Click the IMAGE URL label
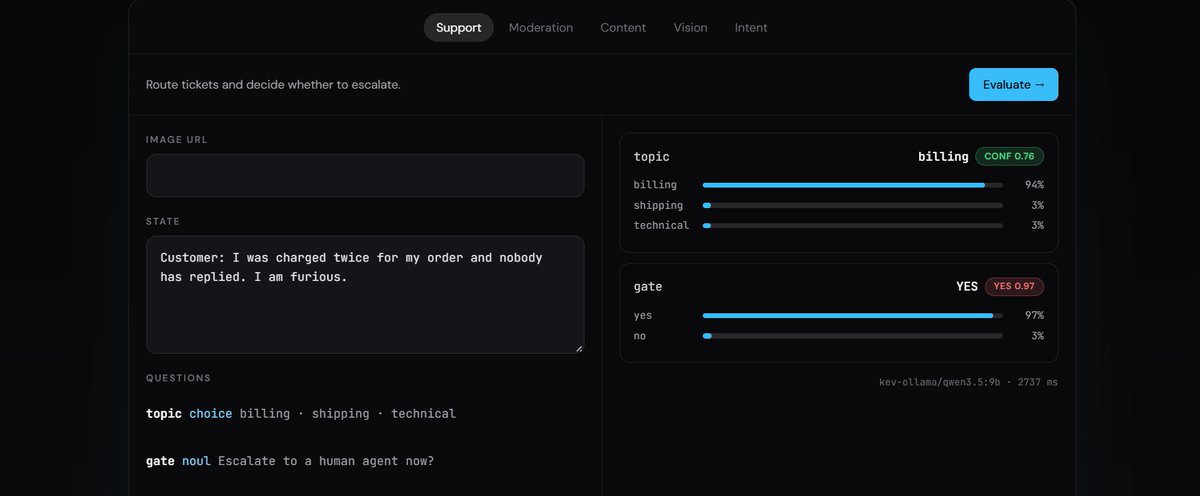 tap(177, 139)
